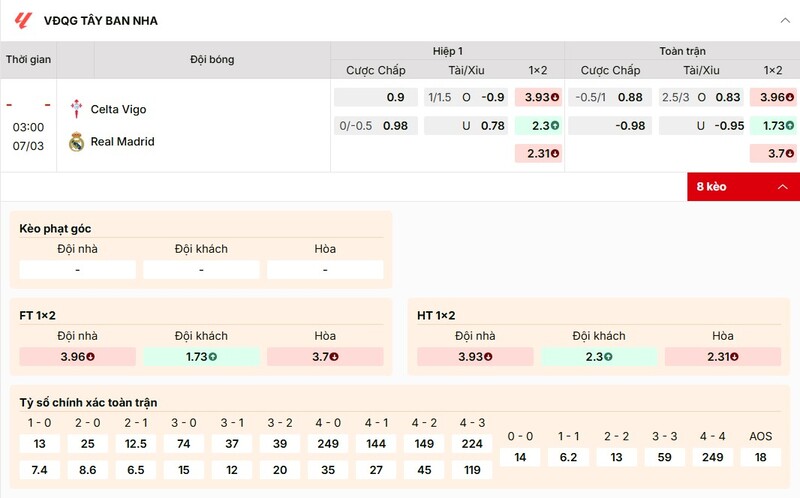Select HT 1x2 Đội nhà odds 3.93
This screenshot has width=800, height=498.
pos(475,356)
